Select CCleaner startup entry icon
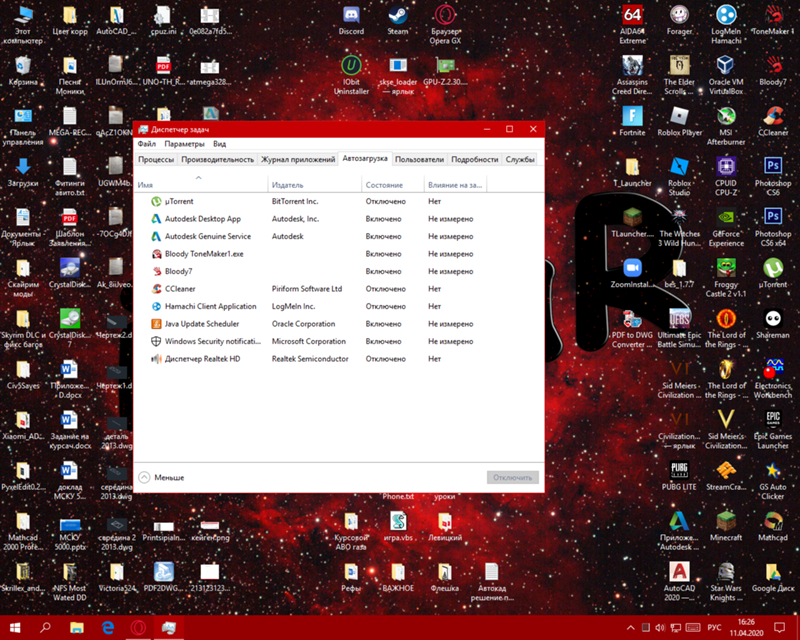Viewport: 800px width, 640px height. pos(156,289)
